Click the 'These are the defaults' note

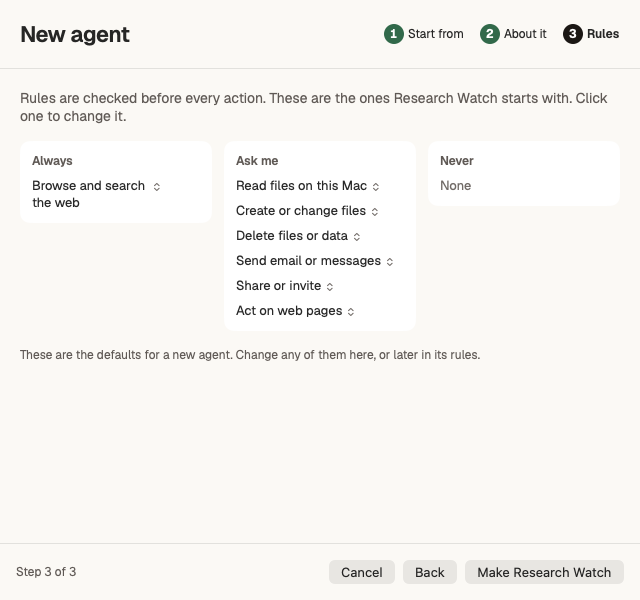250,355
